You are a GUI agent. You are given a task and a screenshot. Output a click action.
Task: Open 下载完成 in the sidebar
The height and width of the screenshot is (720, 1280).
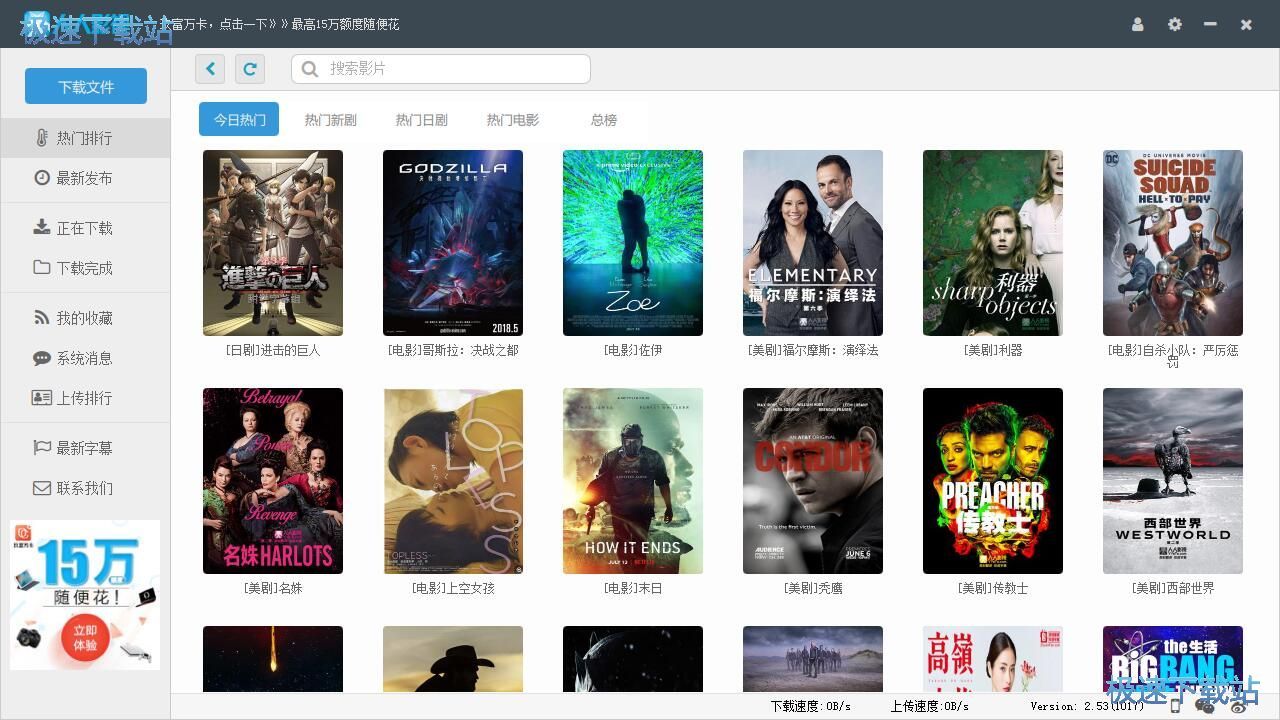(85, 268)
